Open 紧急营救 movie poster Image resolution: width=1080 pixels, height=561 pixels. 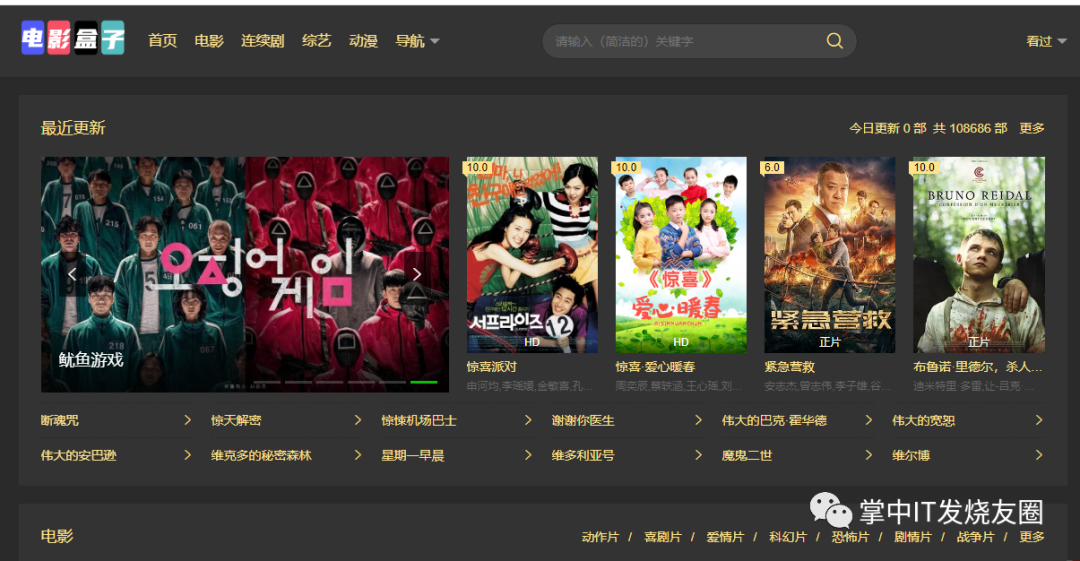(x=830, y=255)
